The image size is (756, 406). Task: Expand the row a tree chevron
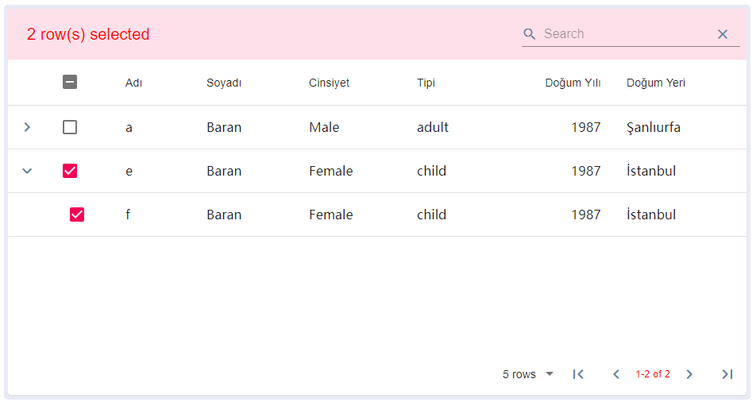[27, 127]
